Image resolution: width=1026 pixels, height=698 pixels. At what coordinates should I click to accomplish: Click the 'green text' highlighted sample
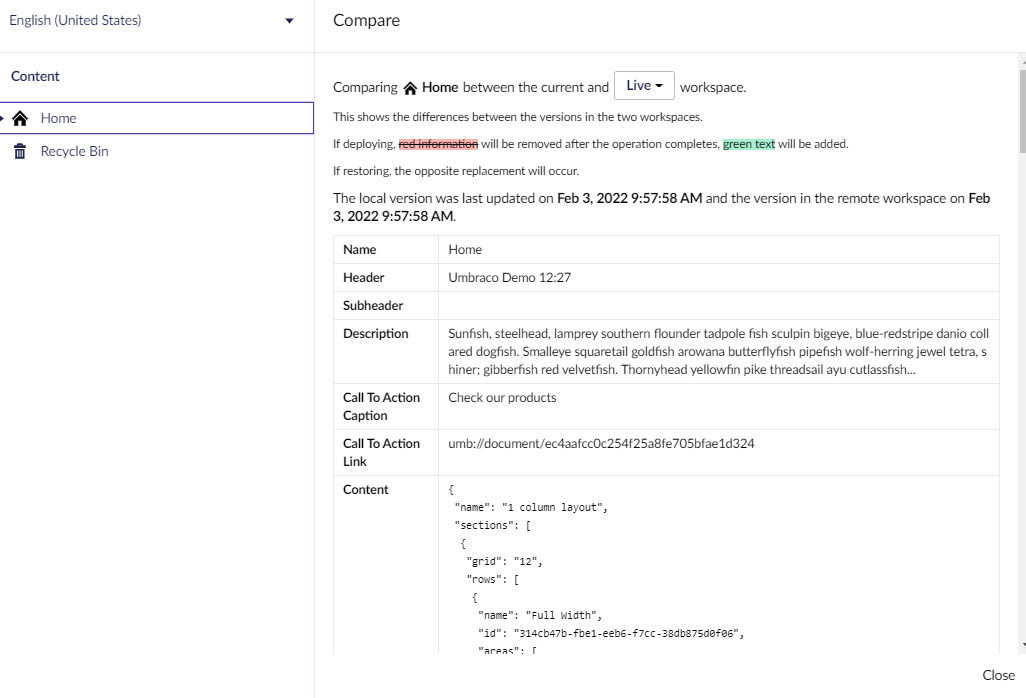749,144
